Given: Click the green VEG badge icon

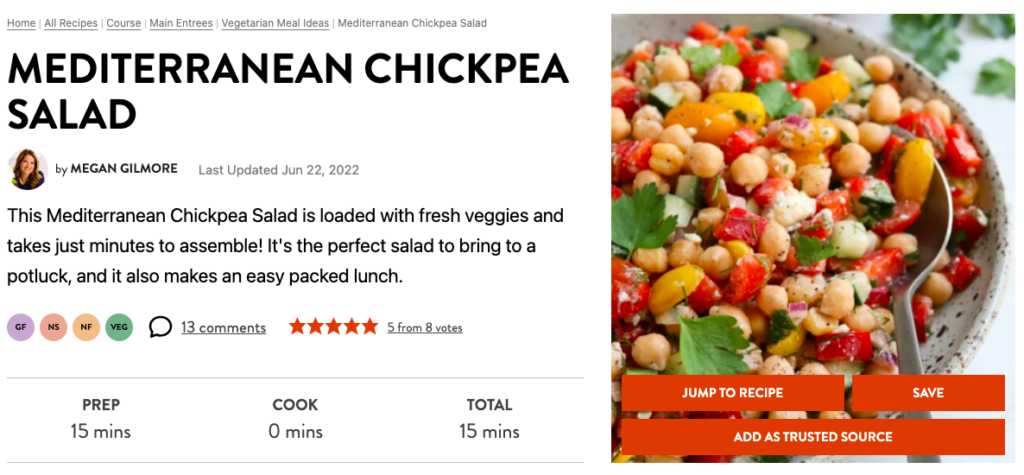Looking at the screenshot, I should [x=119, y=327].
